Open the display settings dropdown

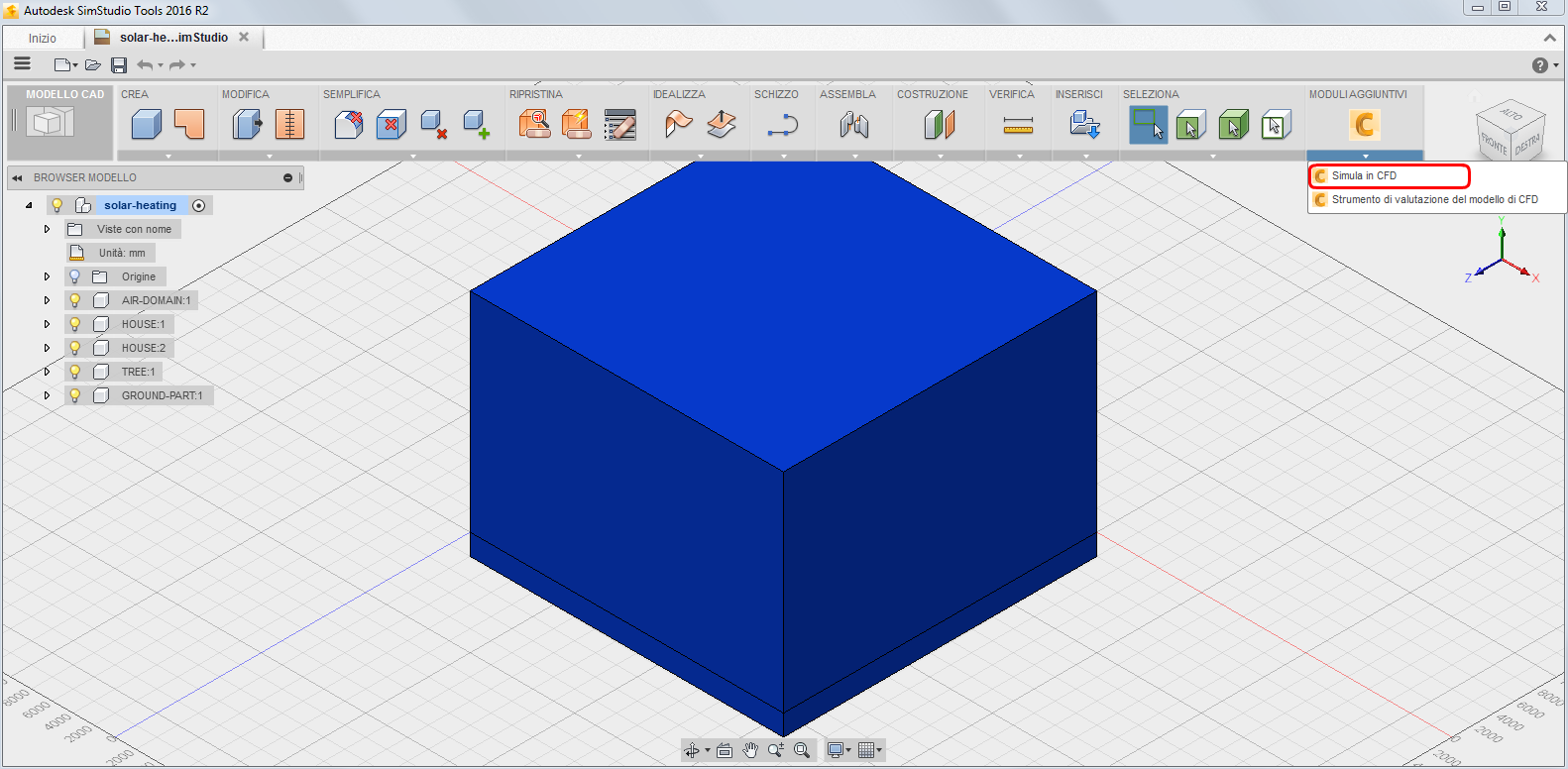click(840, 750)
